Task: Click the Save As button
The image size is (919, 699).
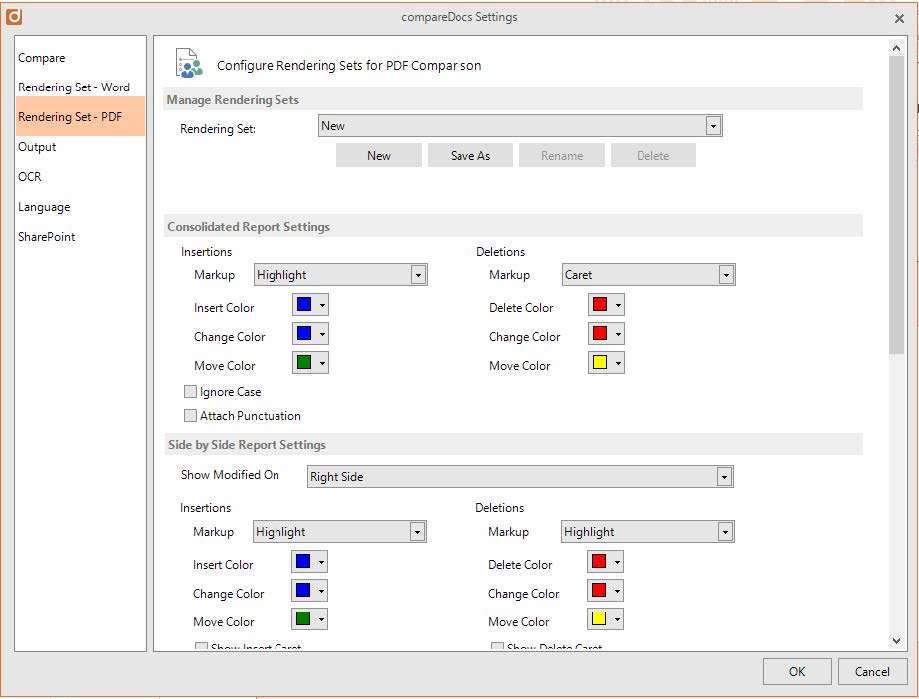Action: [470, 155]
